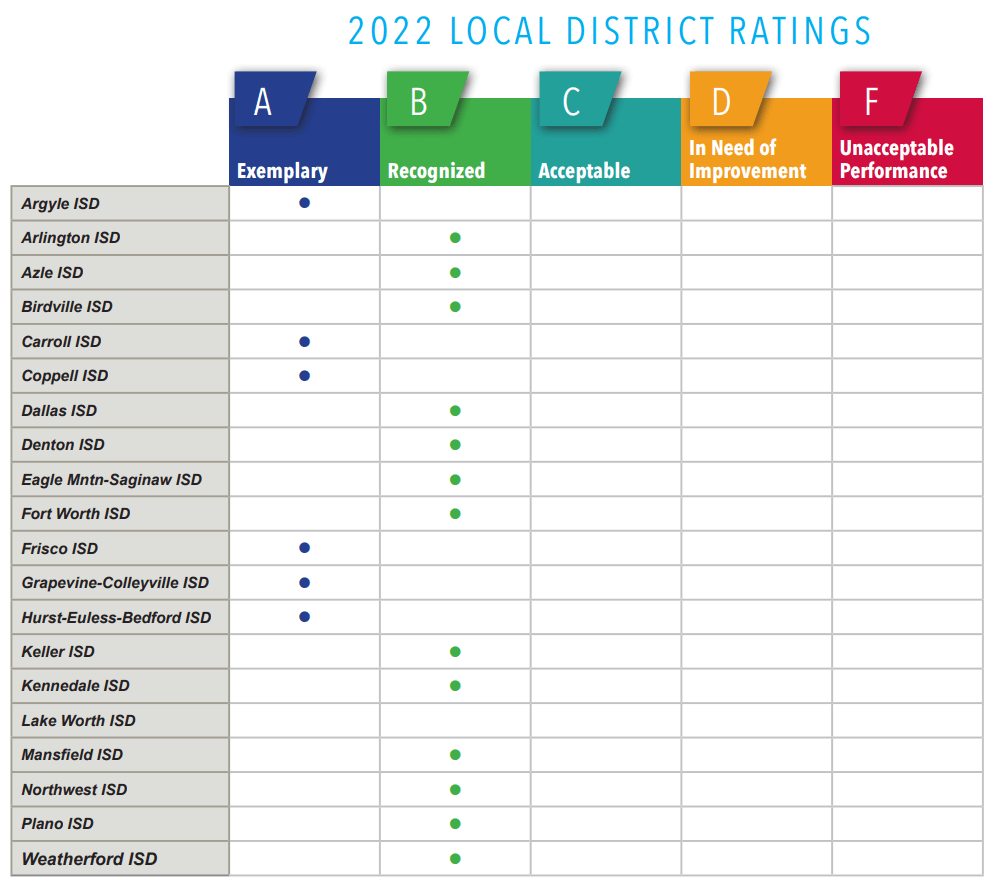
Task: Select the "Frisco ISD" row name
Action: pos(60,548)
